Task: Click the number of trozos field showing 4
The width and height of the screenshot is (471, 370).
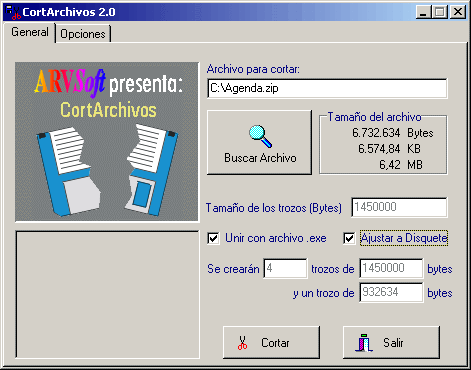Action: coord(285,268)
